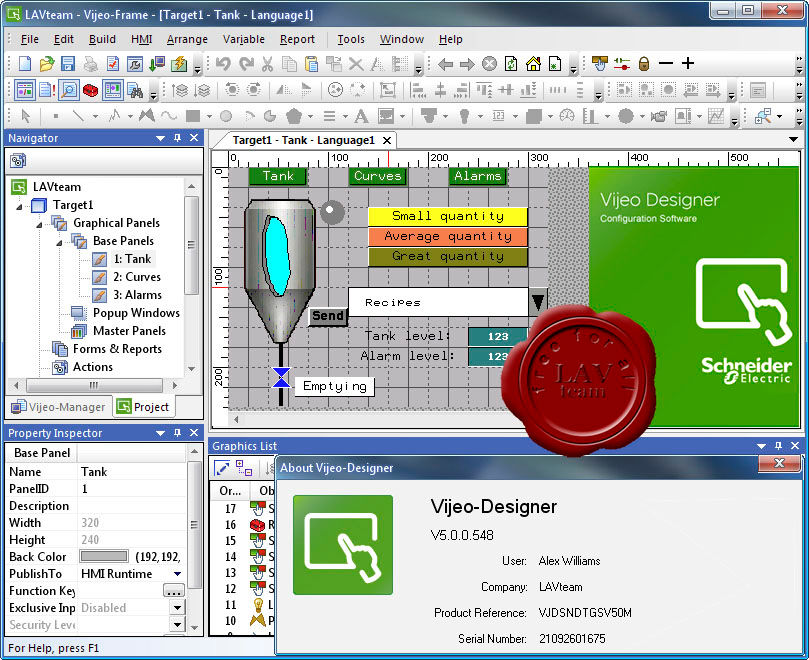The image size is (809, 660).
Task: Click the Paste clipboard icon
Action: coord(311,64)
